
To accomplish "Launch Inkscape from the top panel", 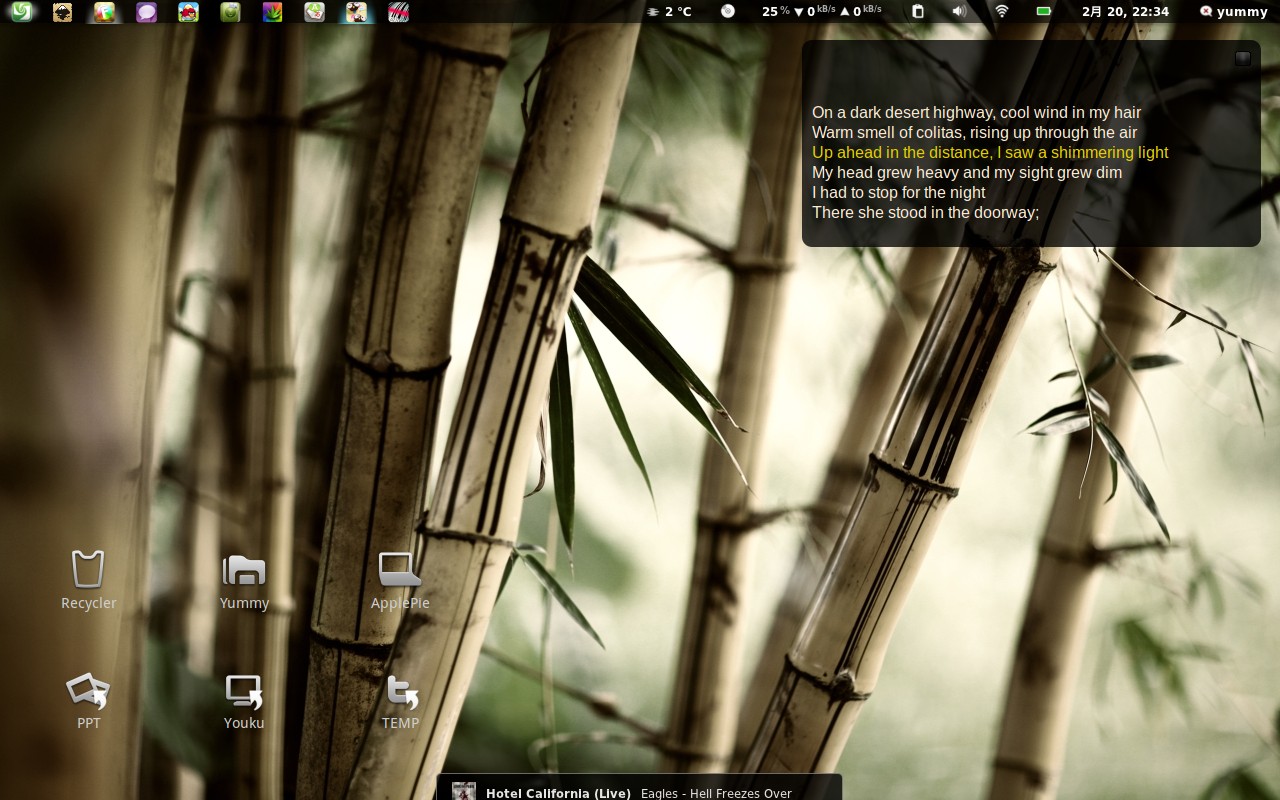I will 62,12.
